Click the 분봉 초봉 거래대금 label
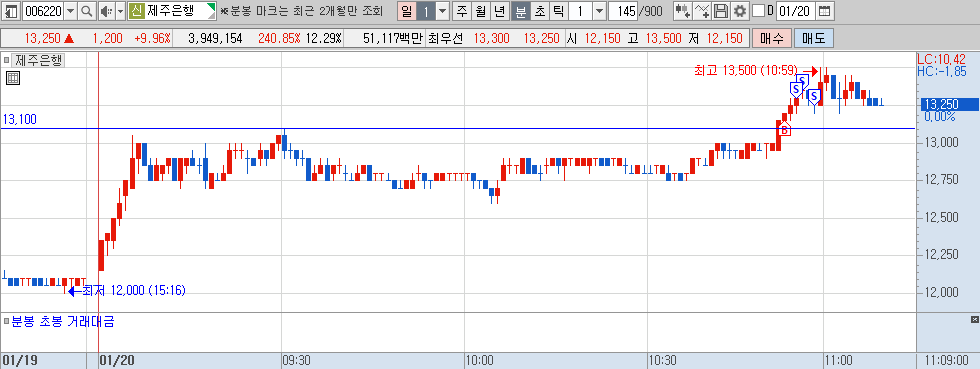Image resolution: width=980 pixels, height=369 pixels. [62, 321]
